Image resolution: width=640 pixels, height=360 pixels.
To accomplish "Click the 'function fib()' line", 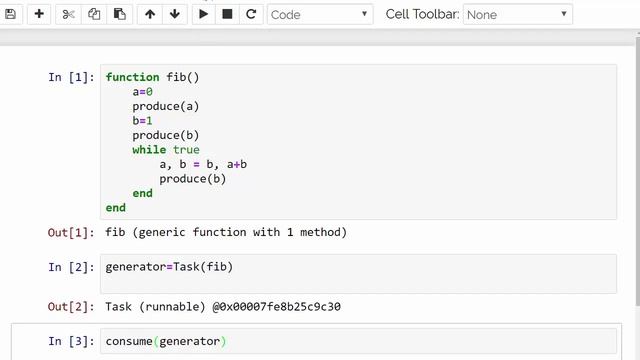I will coord(152,77).
